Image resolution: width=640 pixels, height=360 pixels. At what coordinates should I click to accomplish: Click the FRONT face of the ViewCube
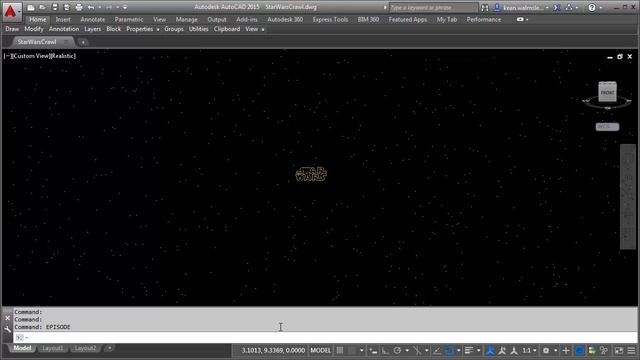click(x=607, y=93)
